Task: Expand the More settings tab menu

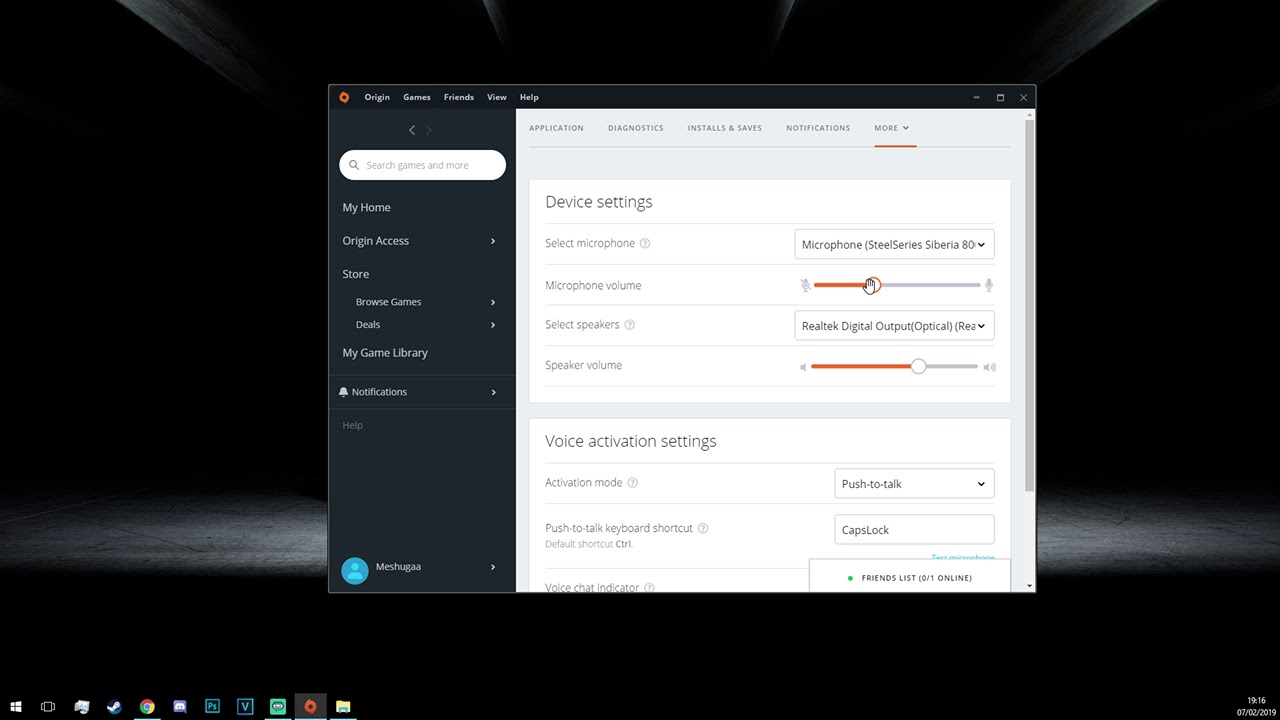Action: 892,128
